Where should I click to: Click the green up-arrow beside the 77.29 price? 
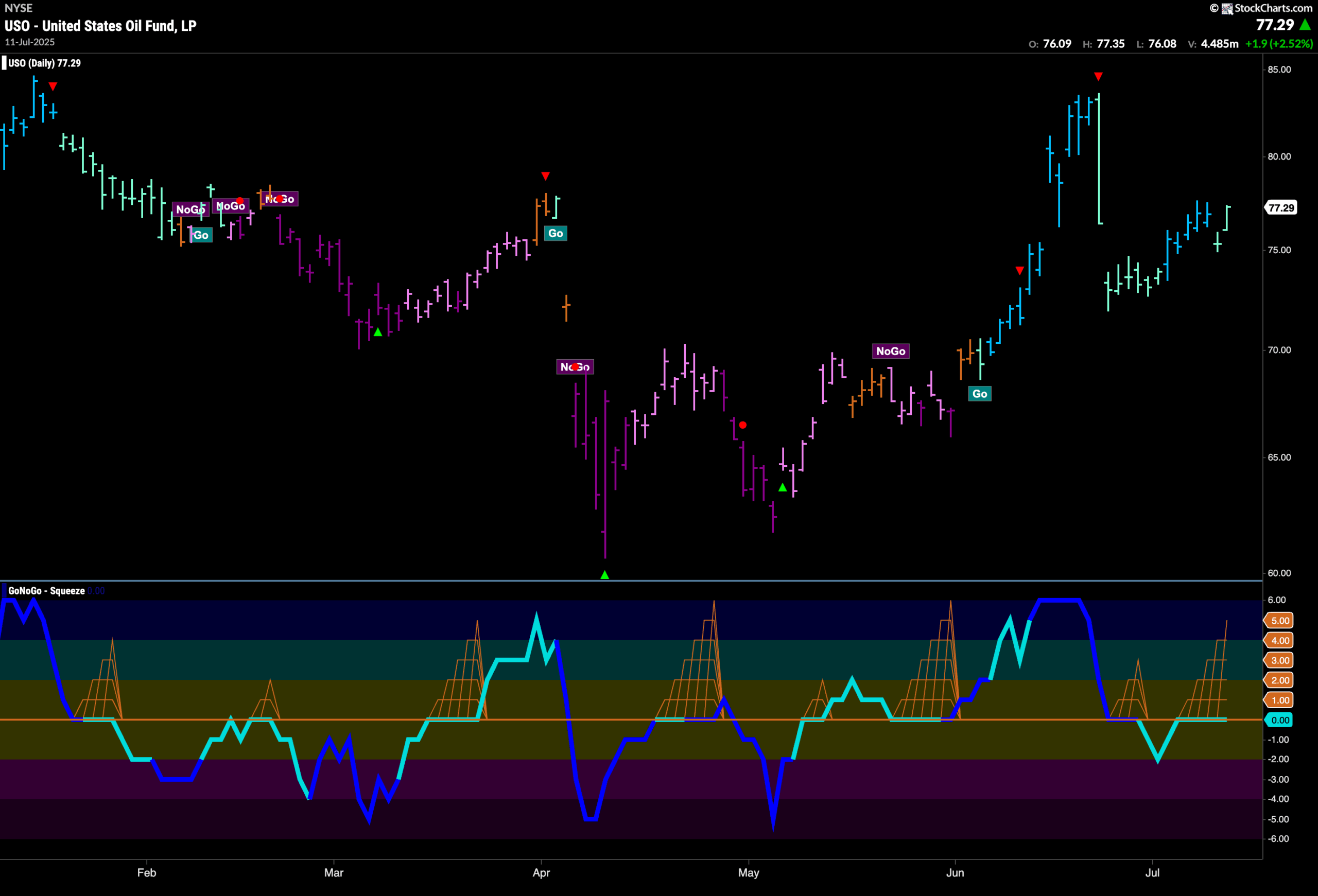(1305, 25)
